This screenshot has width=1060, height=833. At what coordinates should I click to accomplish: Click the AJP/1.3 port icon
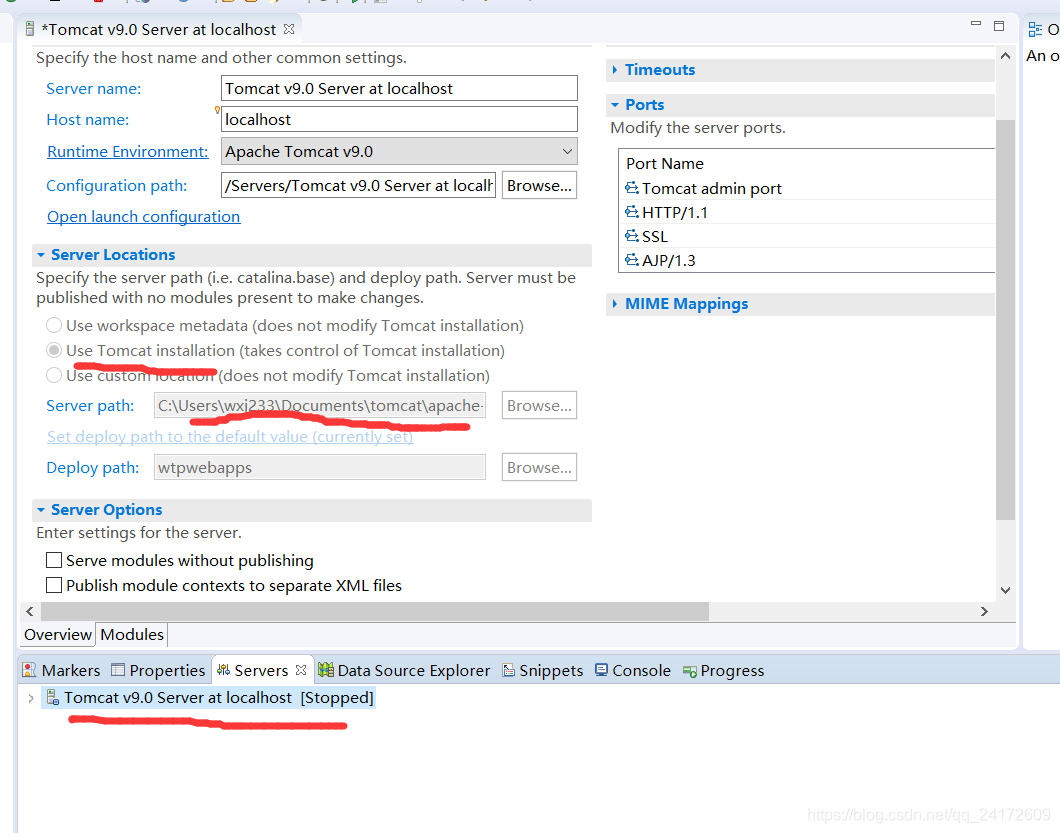click(631, 260)
